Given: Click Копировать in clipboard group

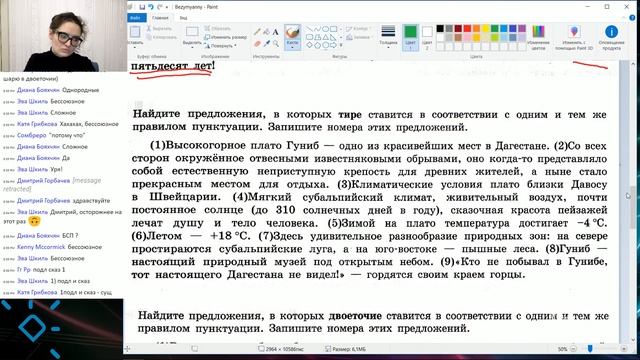Looking at the screenshot, I should [162, 37].
